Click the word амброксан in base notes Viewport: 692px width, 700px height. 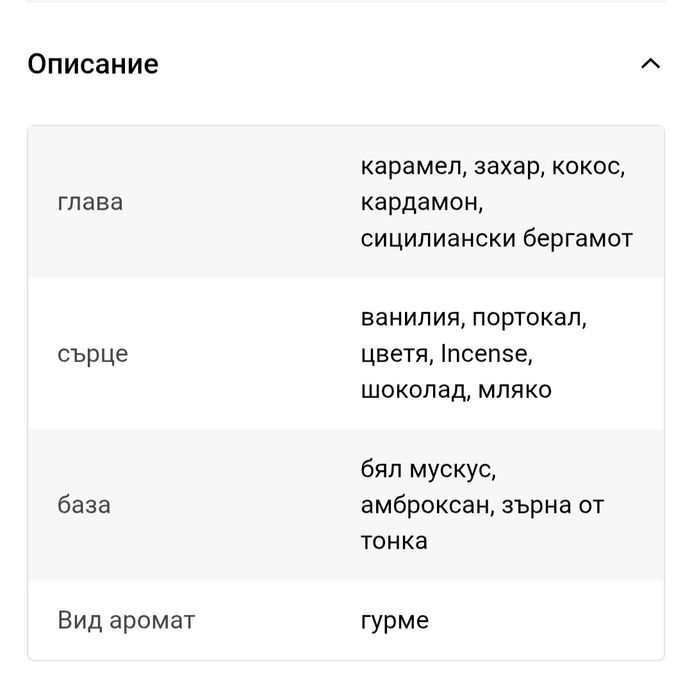tap(425, 505)
